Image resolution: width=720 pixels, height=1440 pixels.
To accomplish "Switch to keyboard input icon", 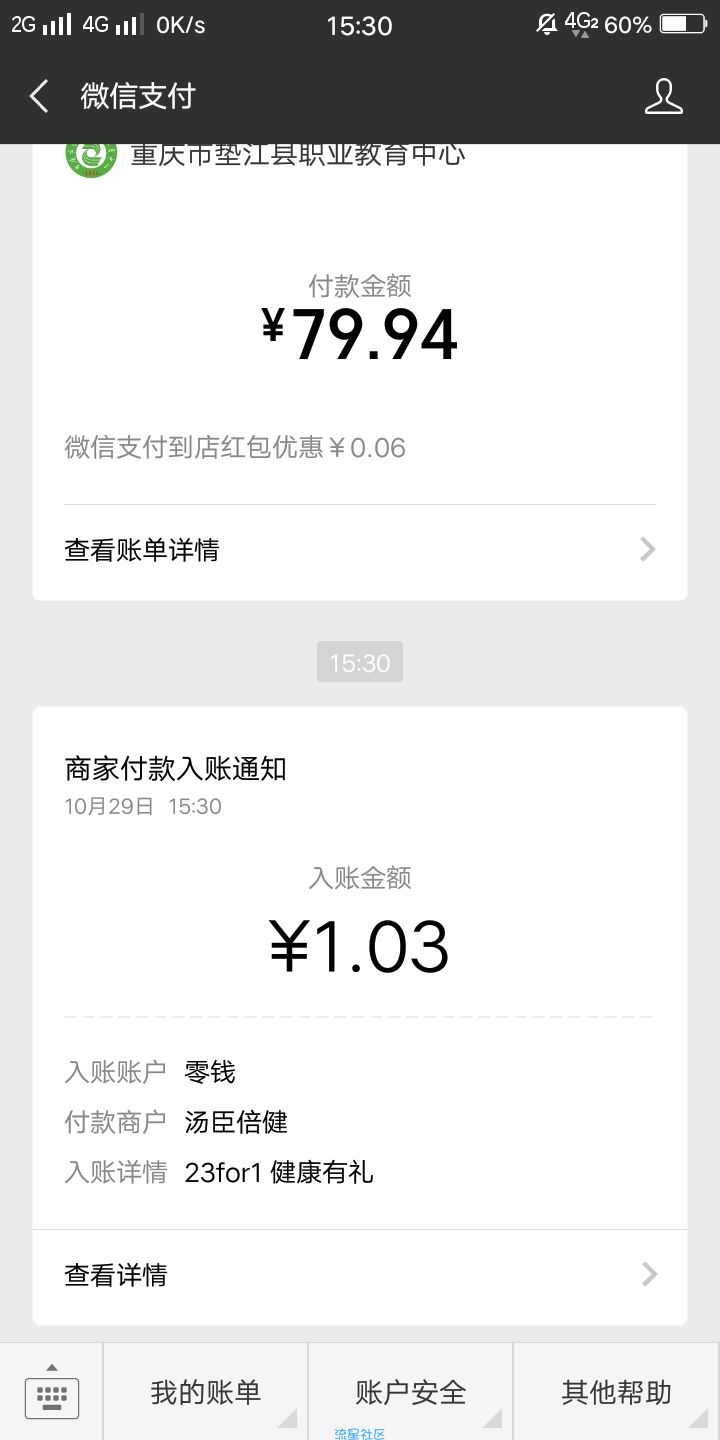I will pos(51,1392).
